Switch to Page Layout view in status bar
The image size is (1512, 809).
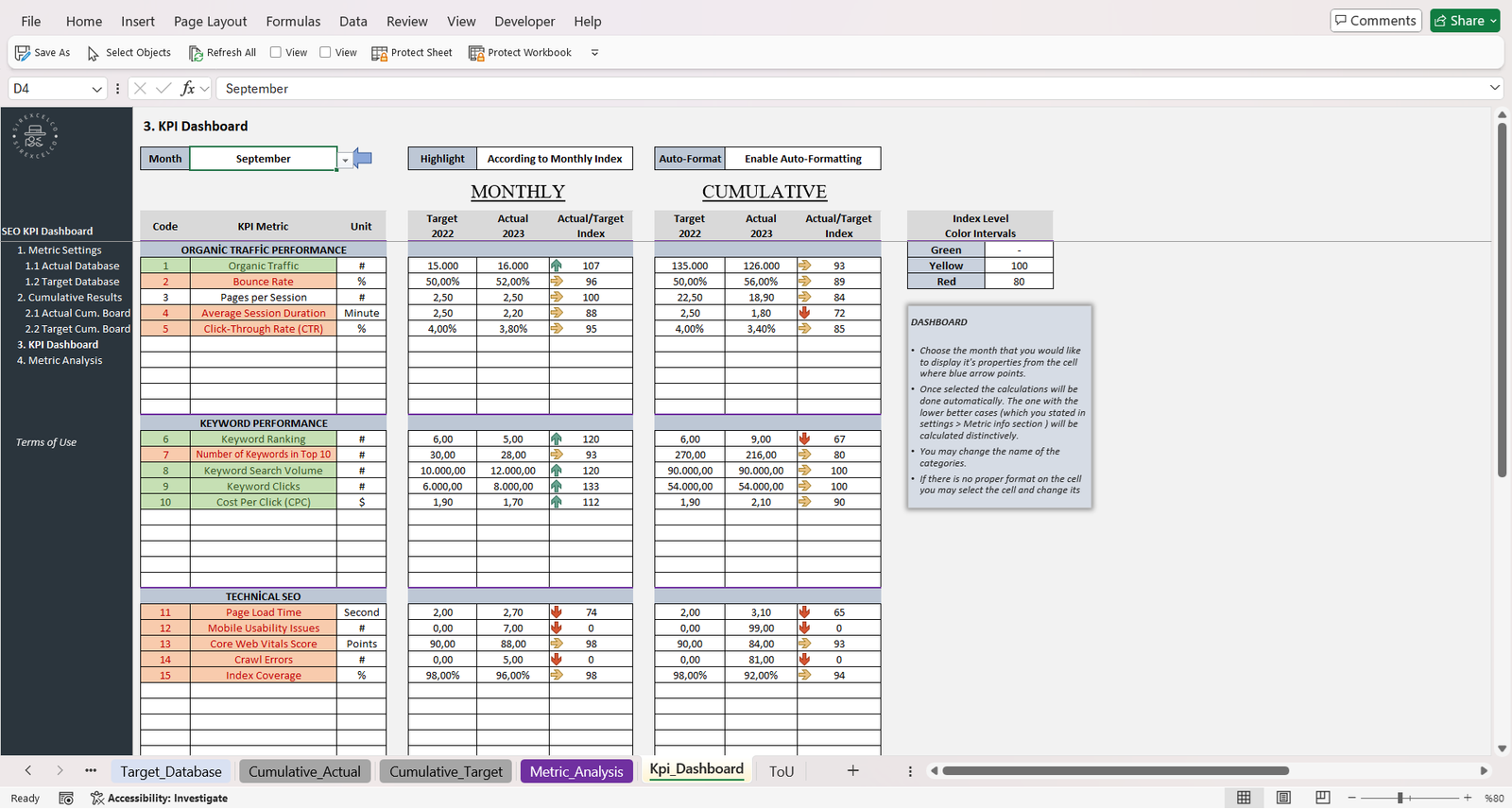(x=1283, y=798)
